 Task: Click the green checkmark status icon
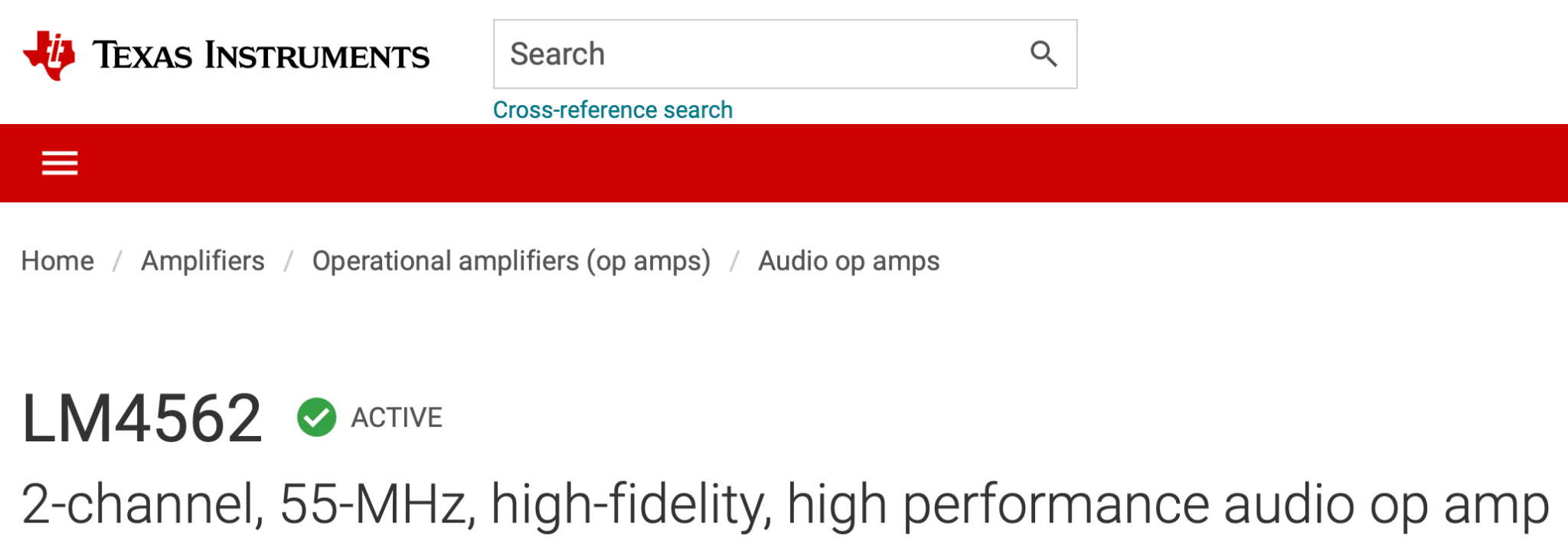(317, 418)
